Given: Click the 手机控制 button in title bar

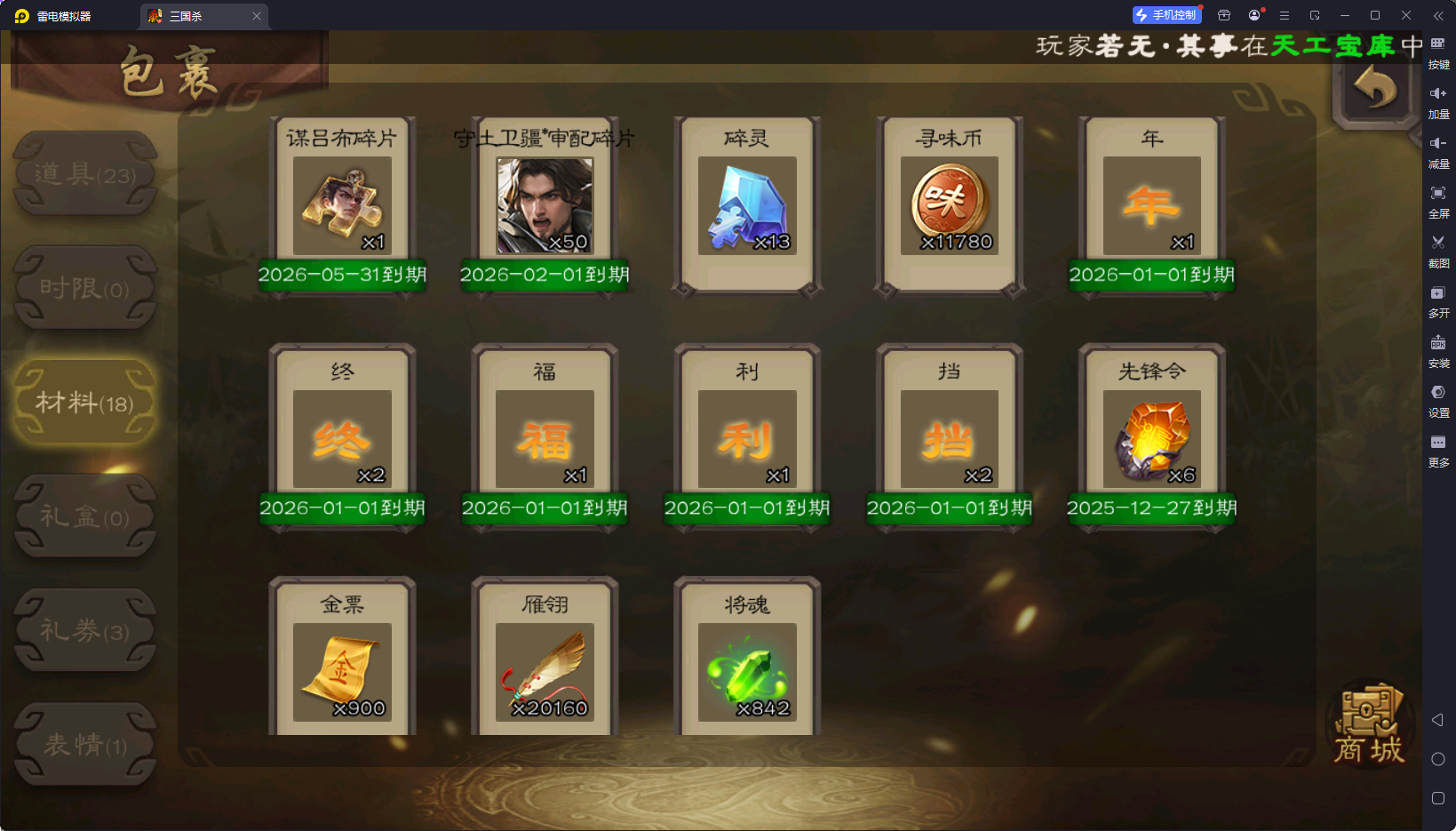Looking at the screenshot, I should click(1166, 15).
